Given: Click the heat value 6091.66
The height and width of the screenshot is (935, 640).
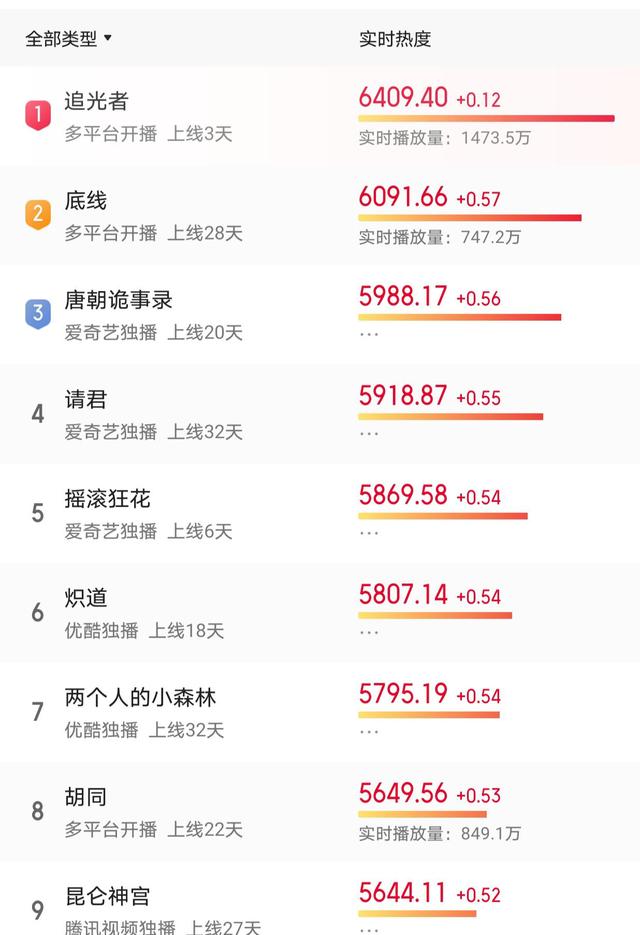Looking at the screenshot, I should click(x=403, y=197).
